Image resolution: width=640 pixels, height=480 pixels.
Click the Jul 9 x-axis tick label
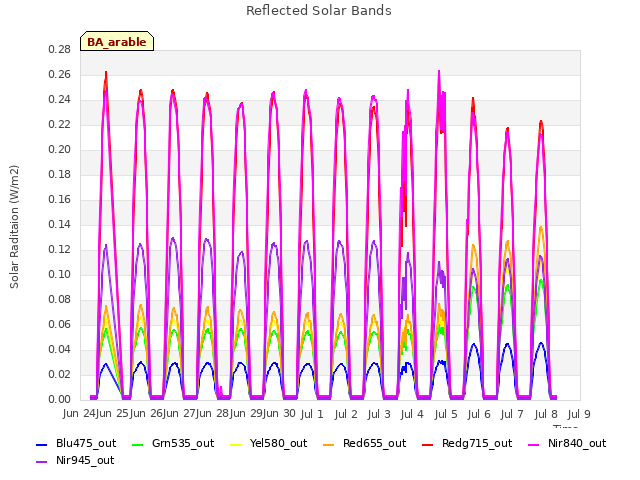579,414
